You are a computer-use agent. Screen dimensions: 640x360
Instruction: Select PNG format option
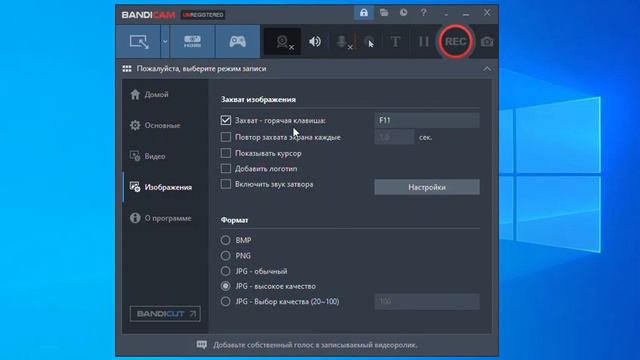point(225,256)
